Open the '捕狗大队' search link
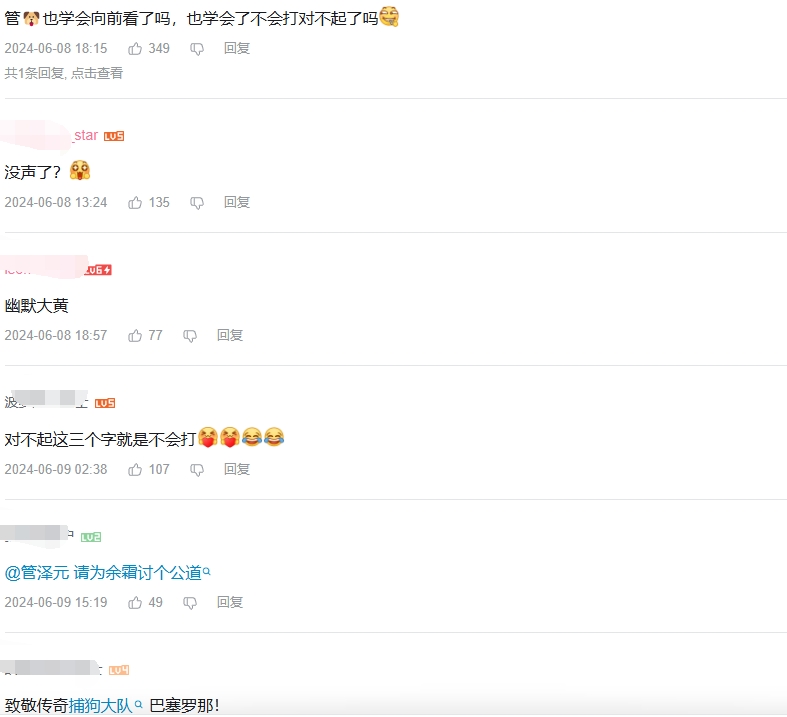Screen dimensions: 787x717 click(105, 705)
